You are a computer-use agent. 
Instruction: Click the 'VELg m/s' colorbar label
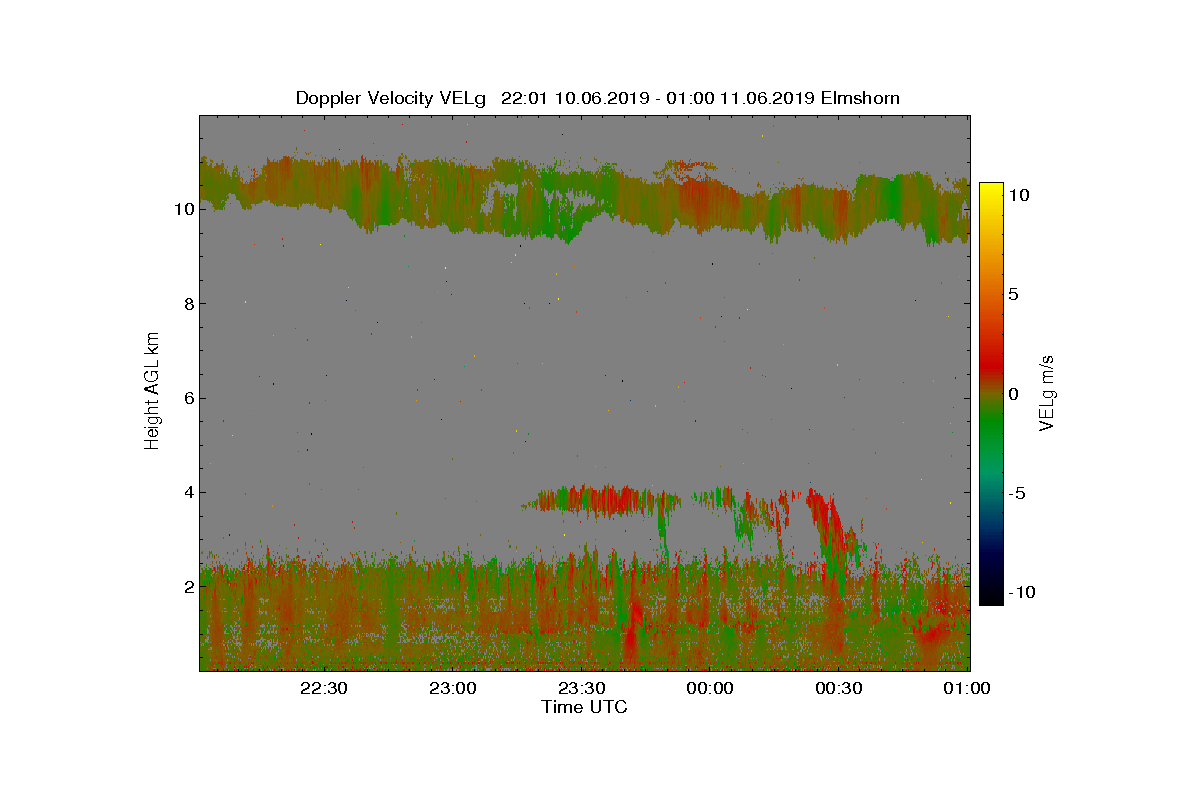click(x=1048, y=391)
